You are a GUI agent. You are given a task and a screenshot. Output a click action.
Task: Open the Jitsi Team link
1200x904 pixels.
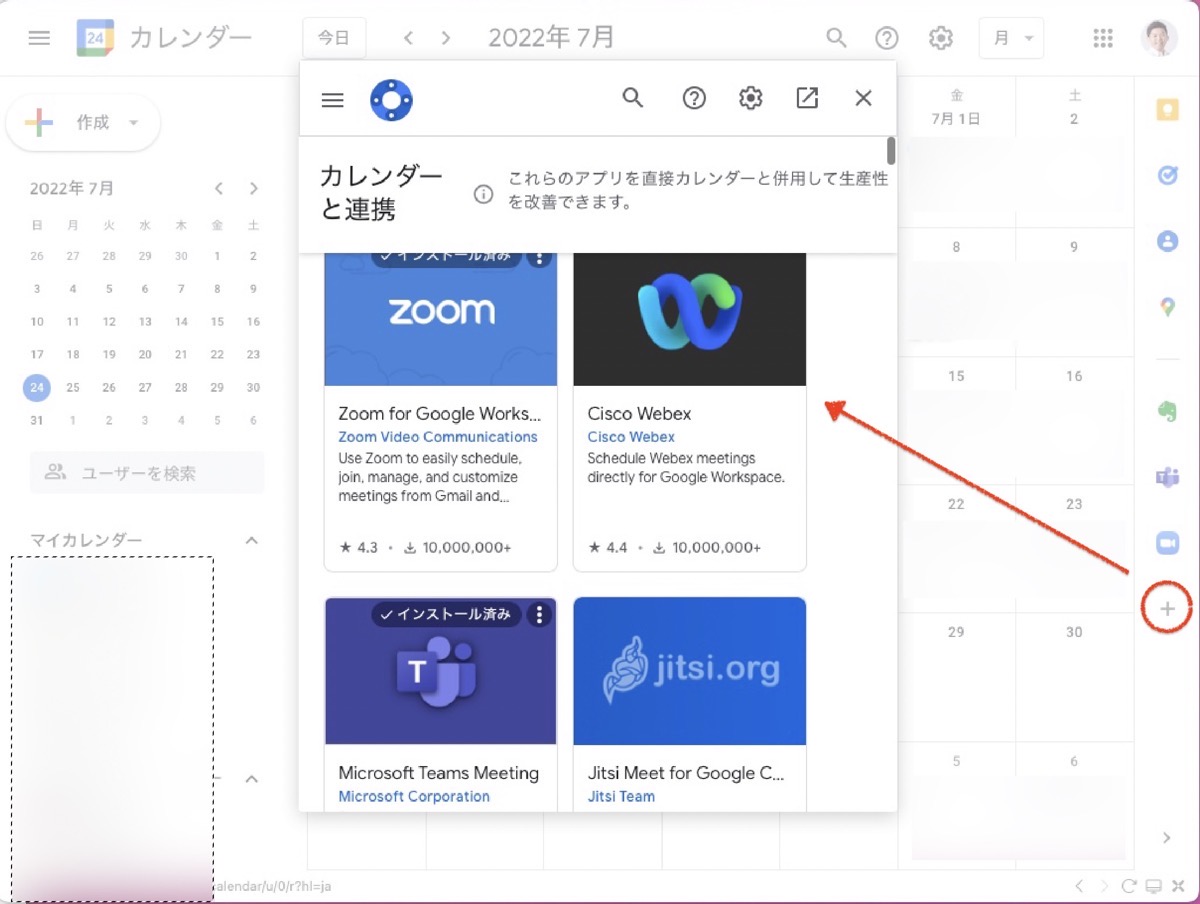[621, 796]
